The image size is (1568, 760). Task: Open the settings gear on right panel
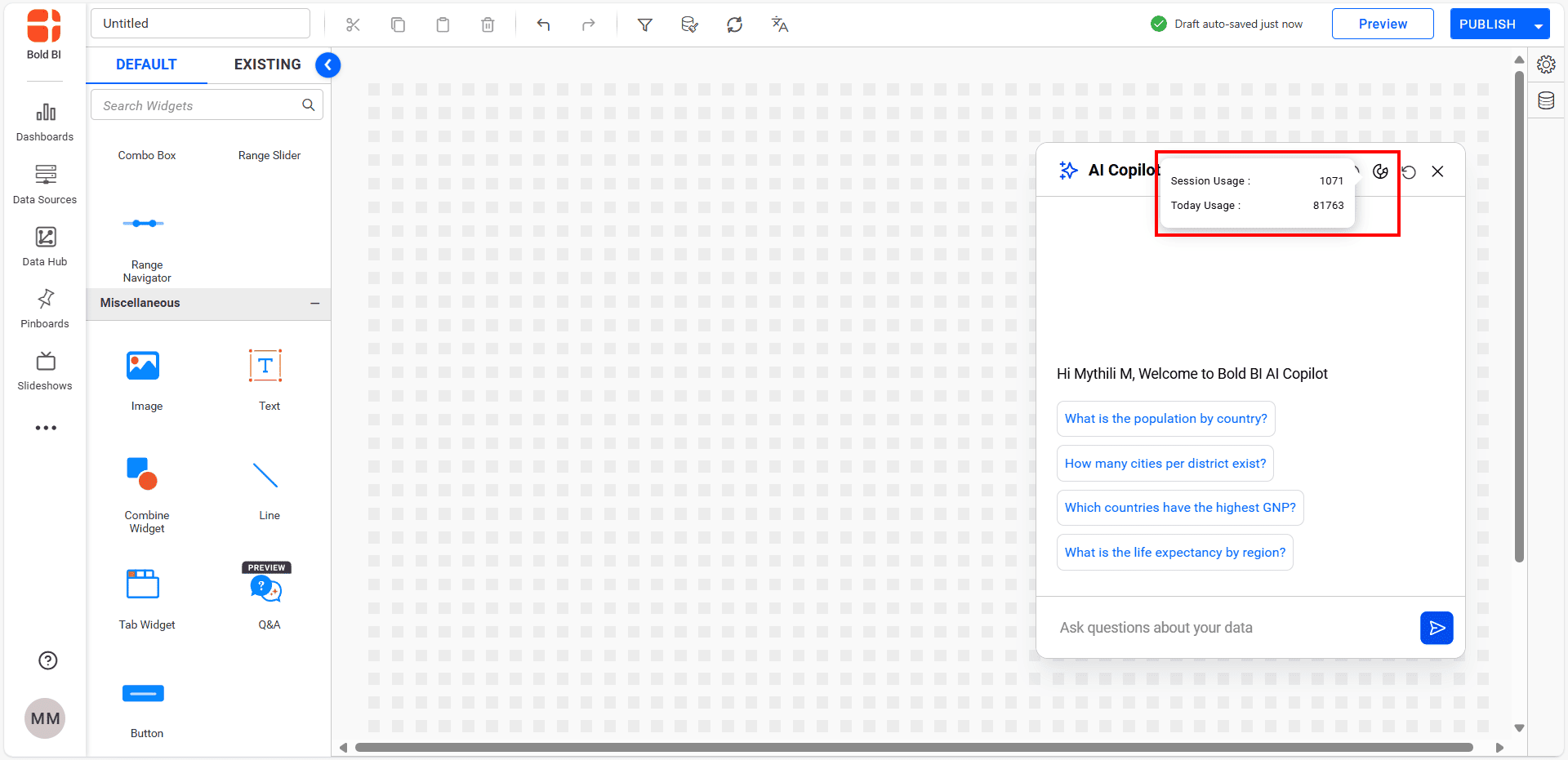1546,64
